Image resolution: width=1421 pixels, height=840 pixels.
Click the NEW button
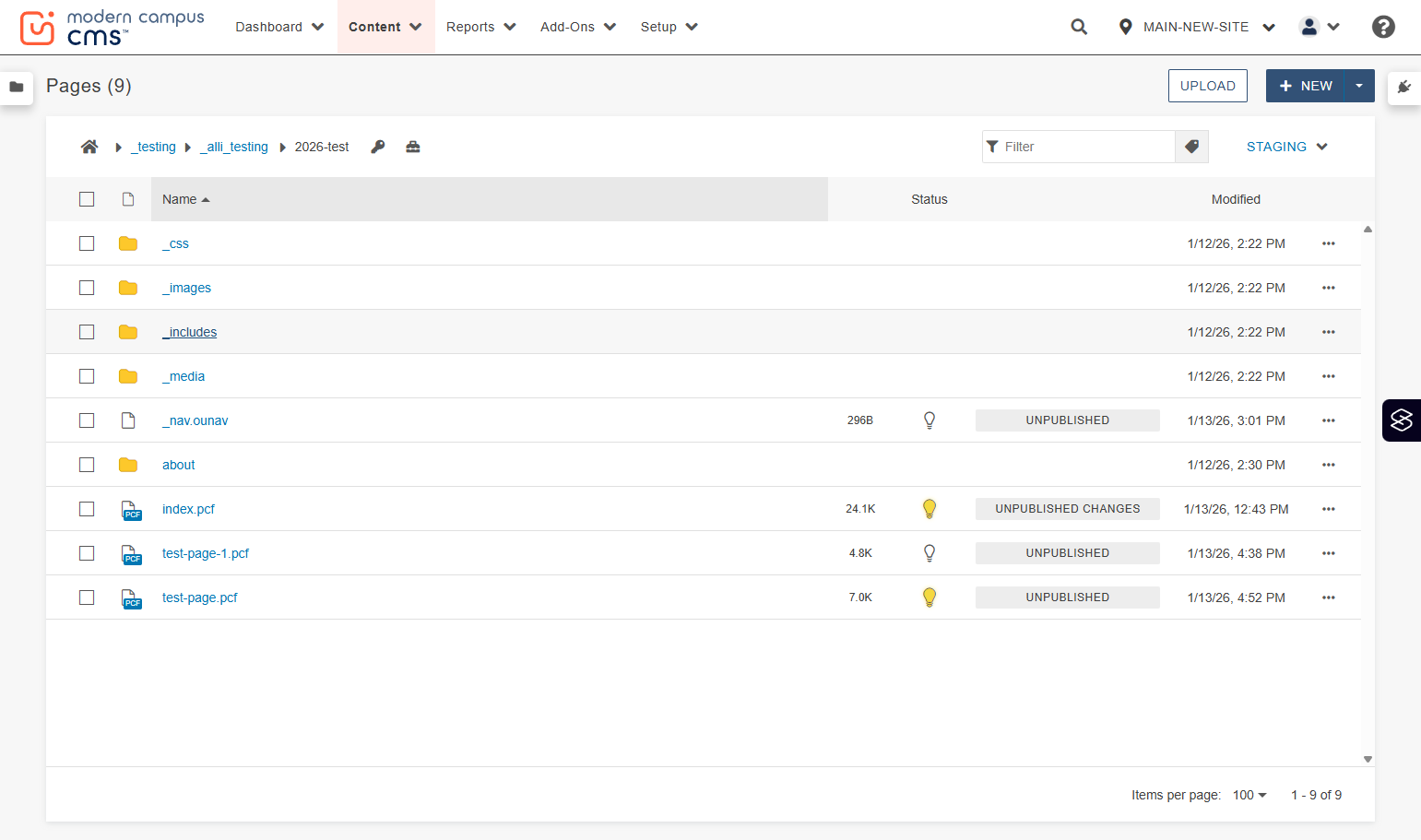1306,86
